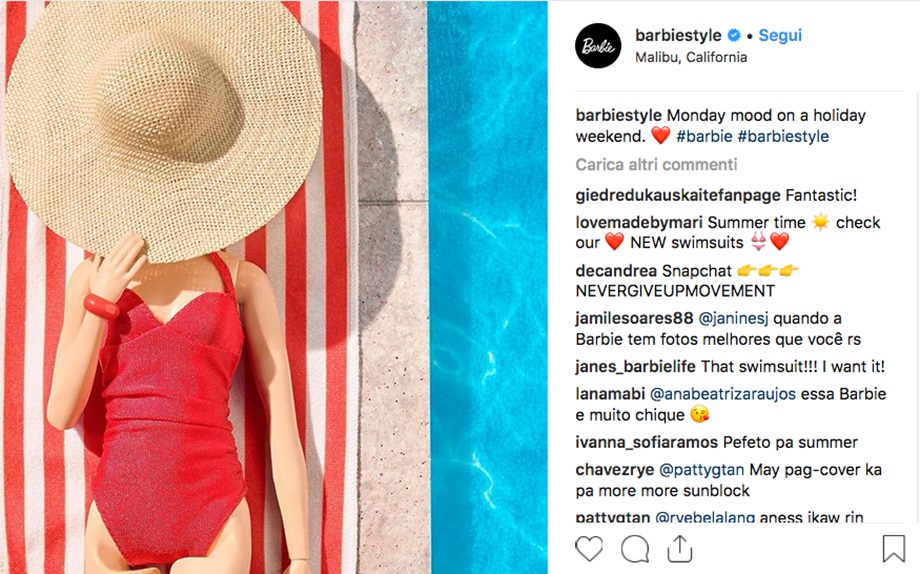Viewport: 920px width, 574px height.
Task: Follow barbiestyle via Segui
Action: click(780, 35)
